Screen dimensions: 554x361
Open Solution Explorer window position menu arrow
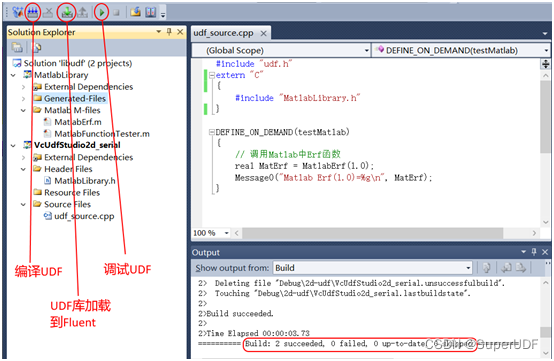[x=159, y=32]
